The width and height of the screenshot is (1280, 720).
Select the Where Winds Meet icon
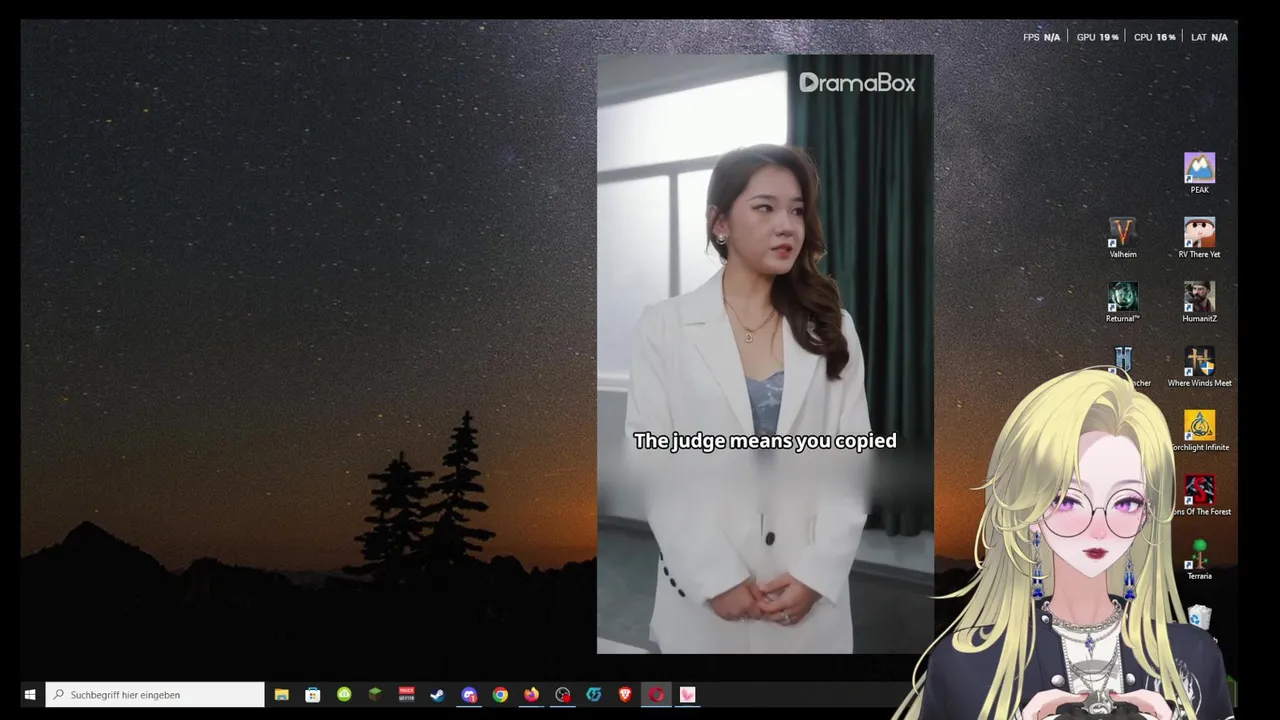pos(1199,367)
